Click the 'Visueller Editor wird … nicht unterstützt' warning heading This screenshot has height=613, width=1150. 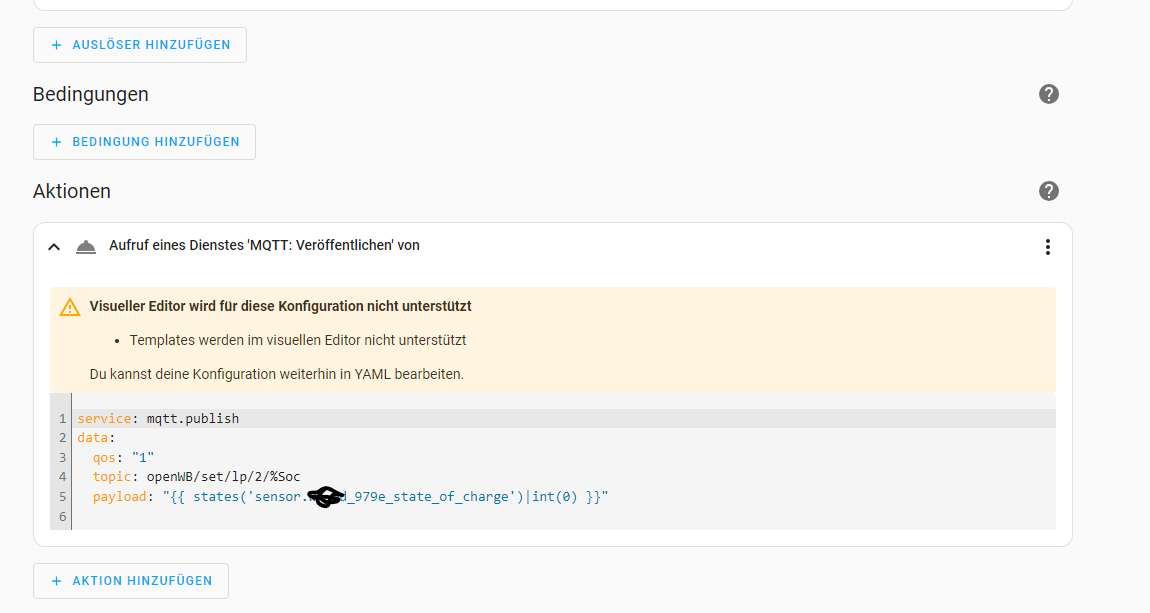click(280, 306)
